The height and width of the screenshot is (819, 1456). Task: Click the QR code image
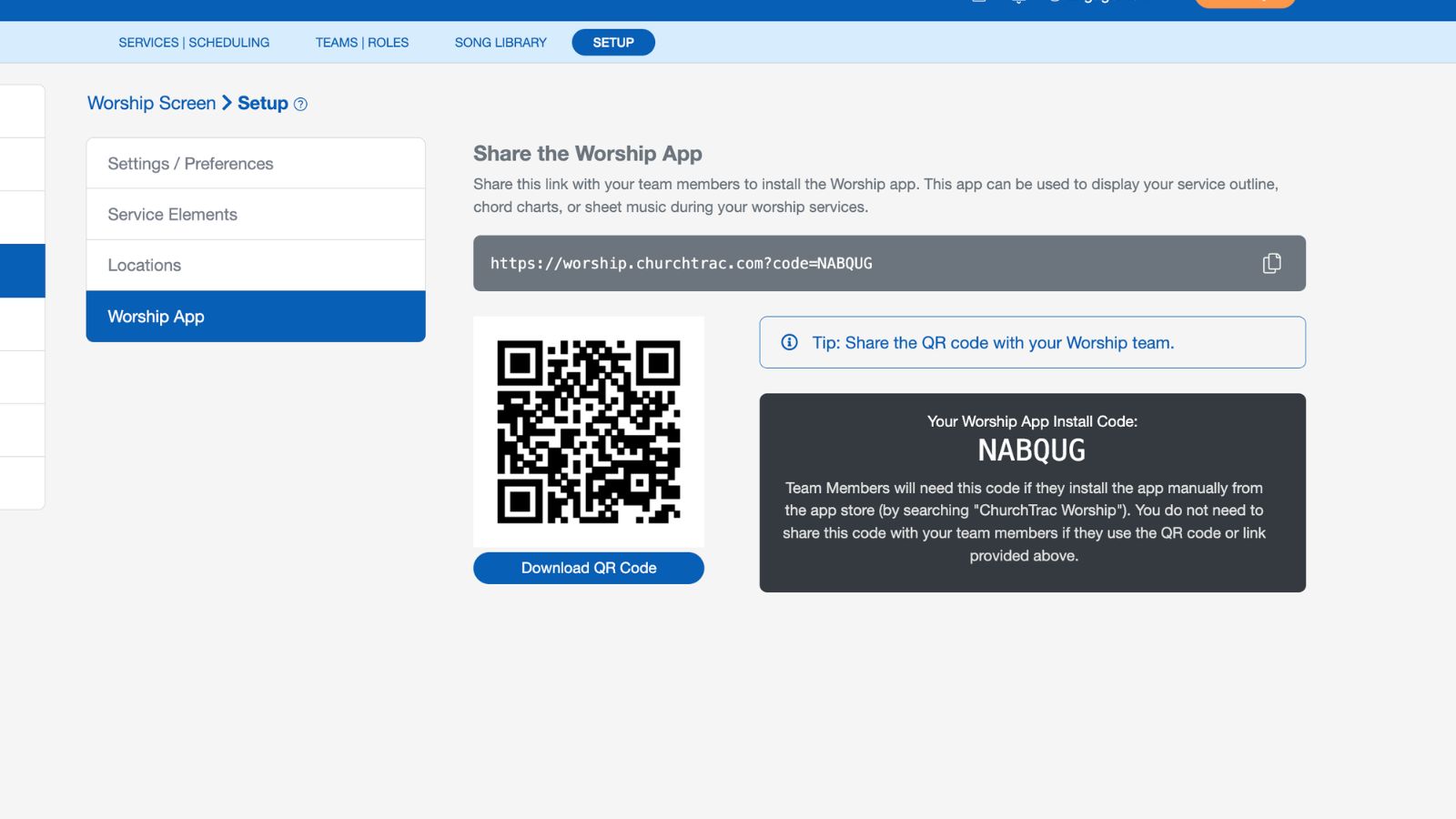pyautogui.click(x=588, y=430)
